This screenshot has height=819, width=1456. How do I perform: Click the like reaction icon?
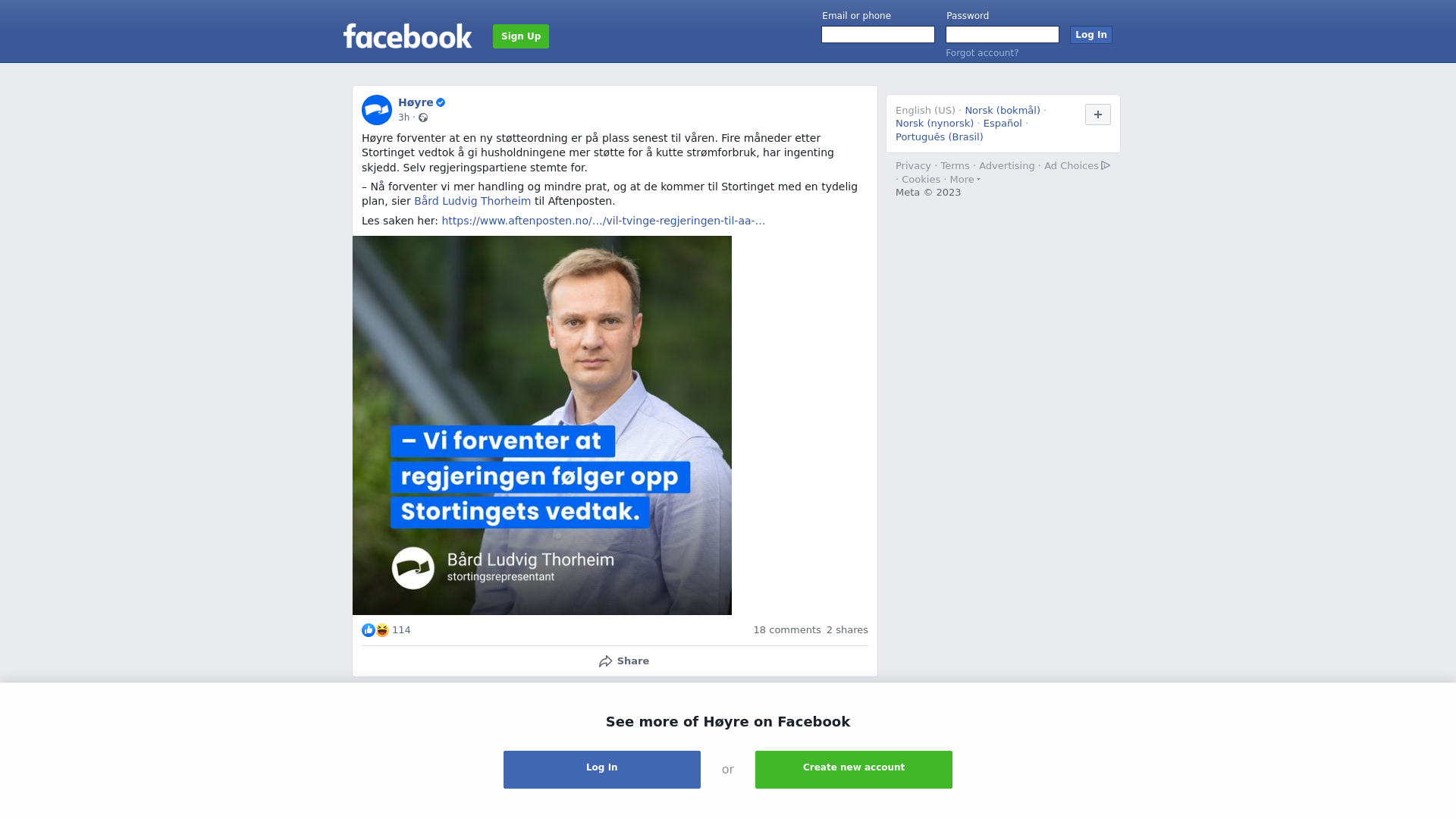[369, 630]
